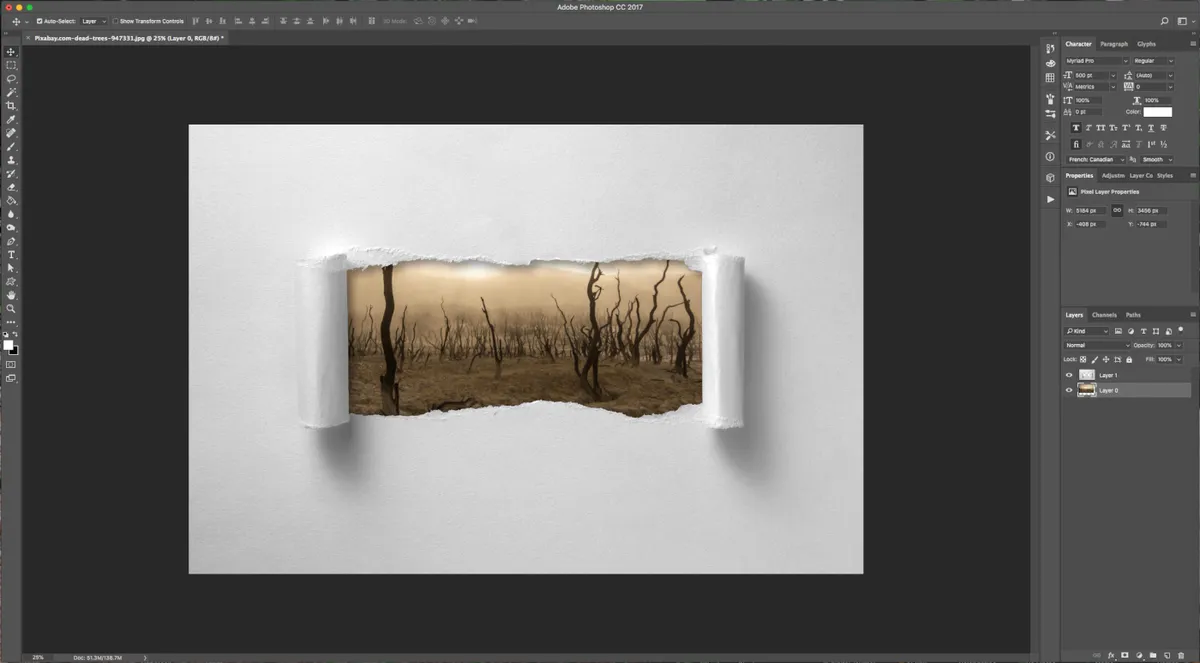Image resolution: width=1200 pixels, height=663 pixels.
Task: Select the Rectangular Marquee tool
Action: point(11,65)
